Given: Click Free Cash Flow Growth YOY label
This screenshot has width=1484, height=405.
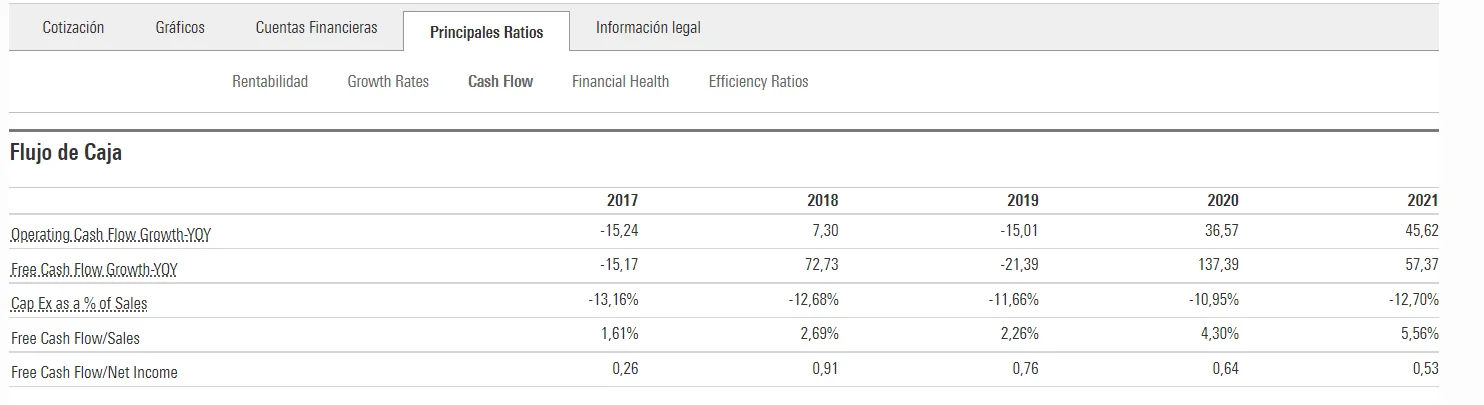Looking at the screenshot, I should [x=94, y=270].
